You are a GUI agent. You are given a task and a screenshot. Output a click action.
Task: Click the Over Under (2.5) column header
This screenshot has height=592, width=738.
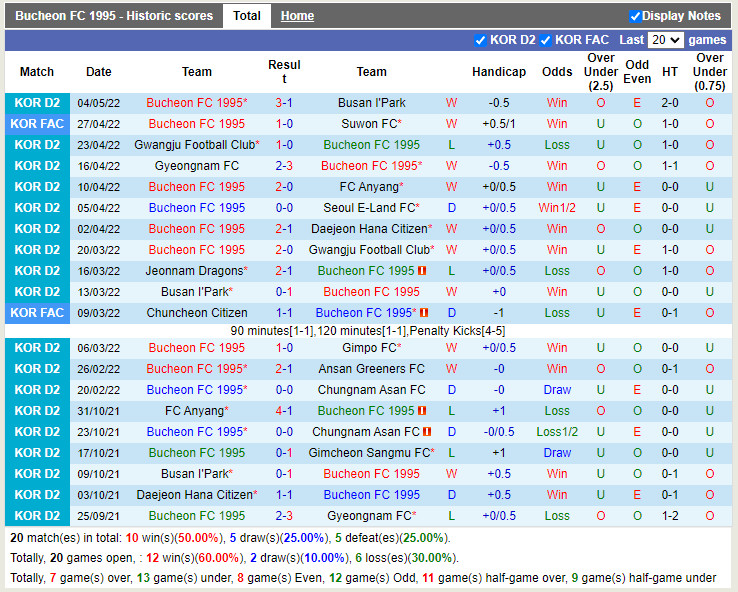point(601,72)
